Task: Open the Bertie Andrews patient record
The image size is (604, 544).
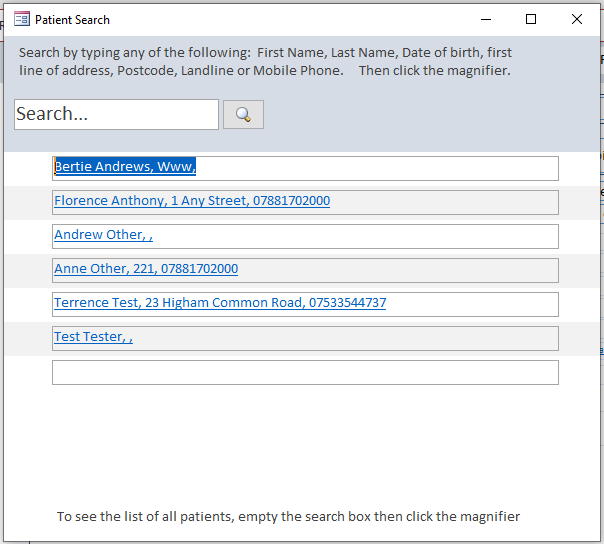Action: click(x=125, y=167)
